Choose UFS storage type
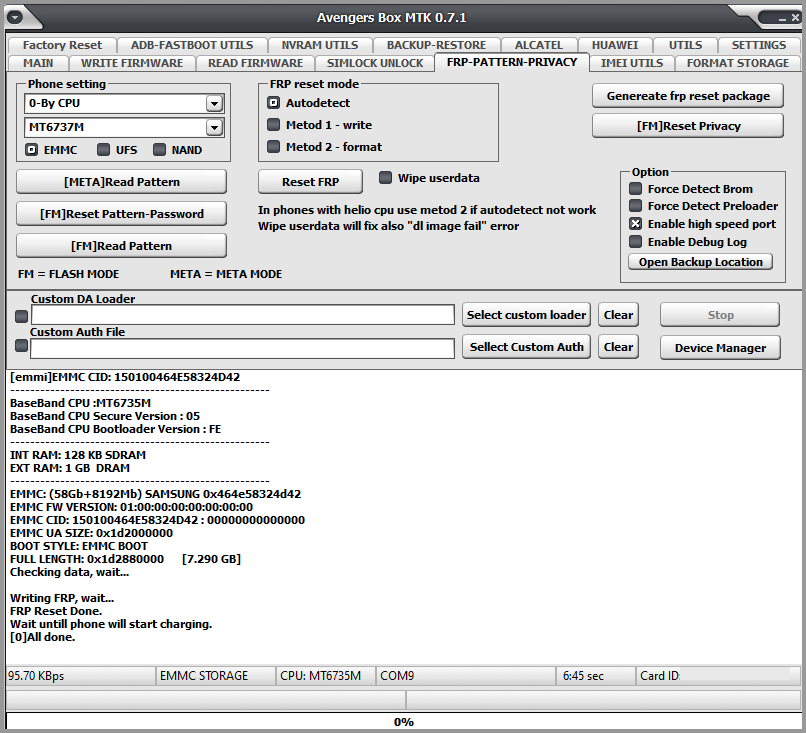 pyautogui.click(x=103, y=150)
